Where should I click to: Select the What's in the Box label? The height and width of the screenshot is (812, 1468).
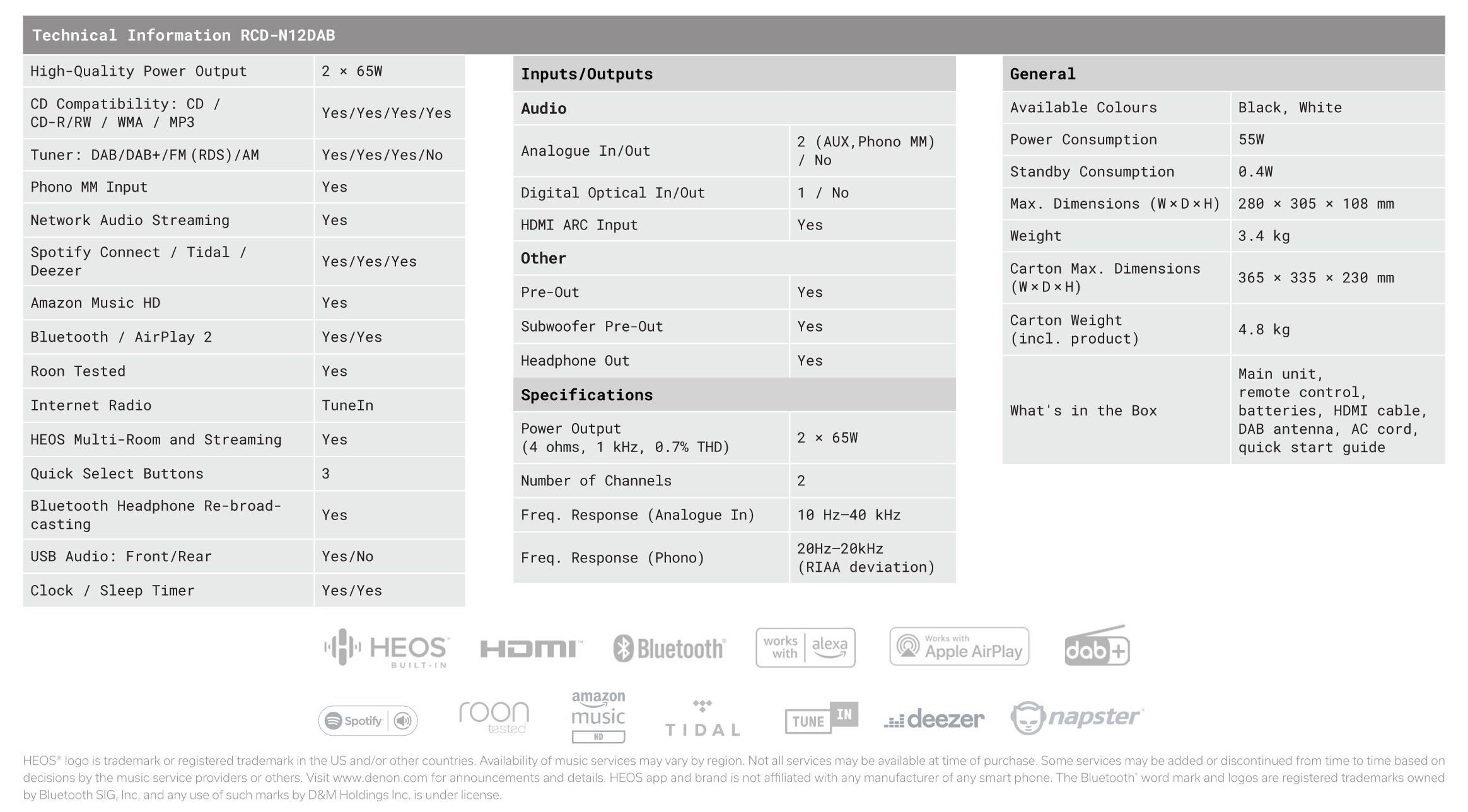coord(1083,411)
